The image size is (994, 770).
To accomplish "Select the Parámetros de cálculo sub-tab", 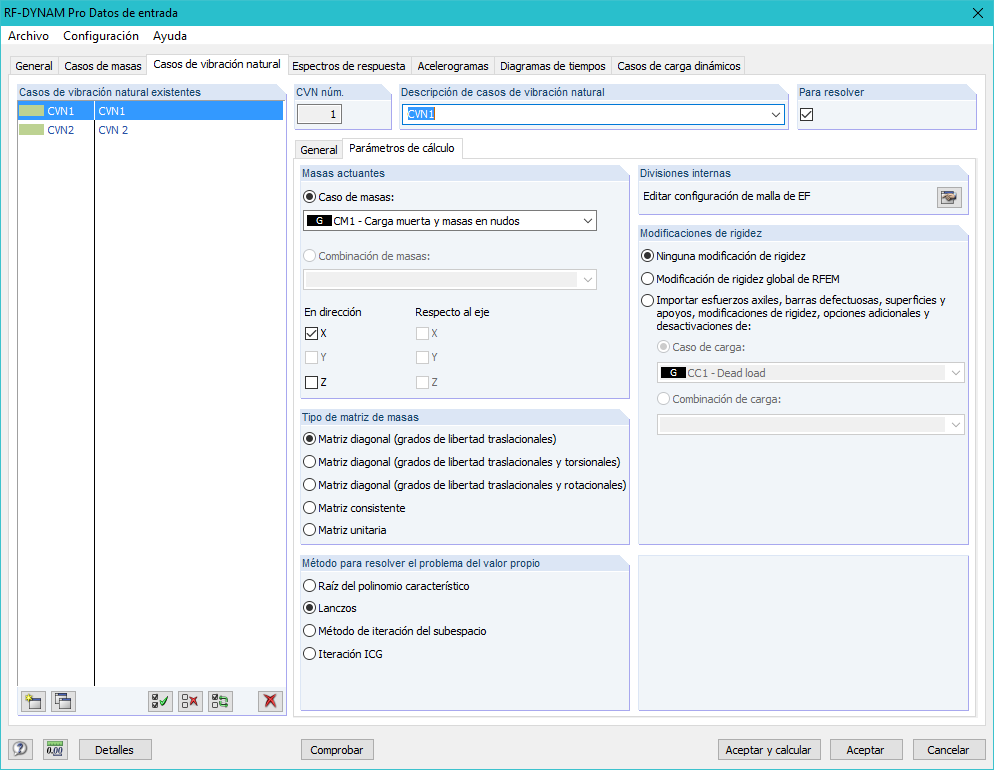I will coord(402,148).
